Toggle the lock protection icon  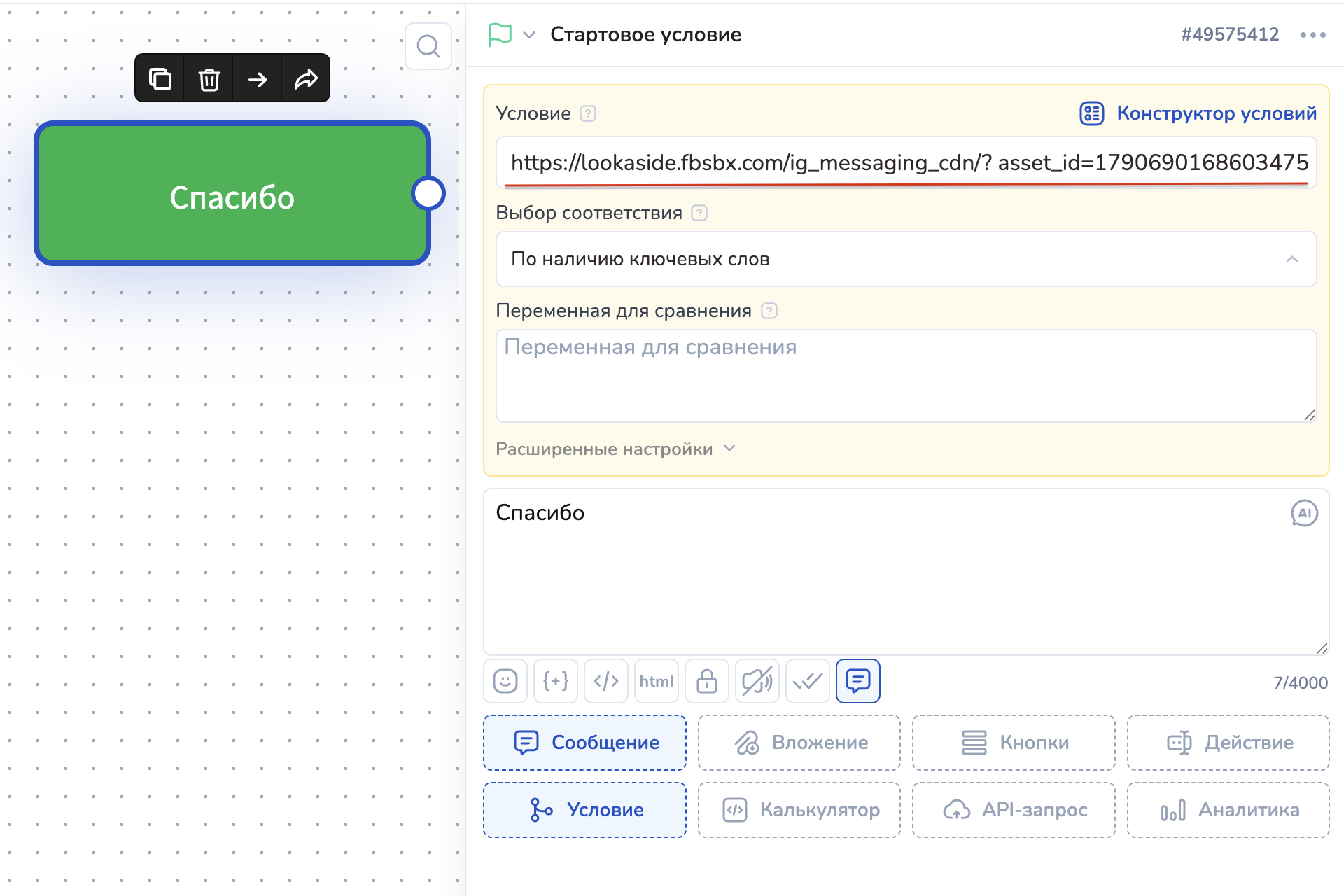(707, 681)
